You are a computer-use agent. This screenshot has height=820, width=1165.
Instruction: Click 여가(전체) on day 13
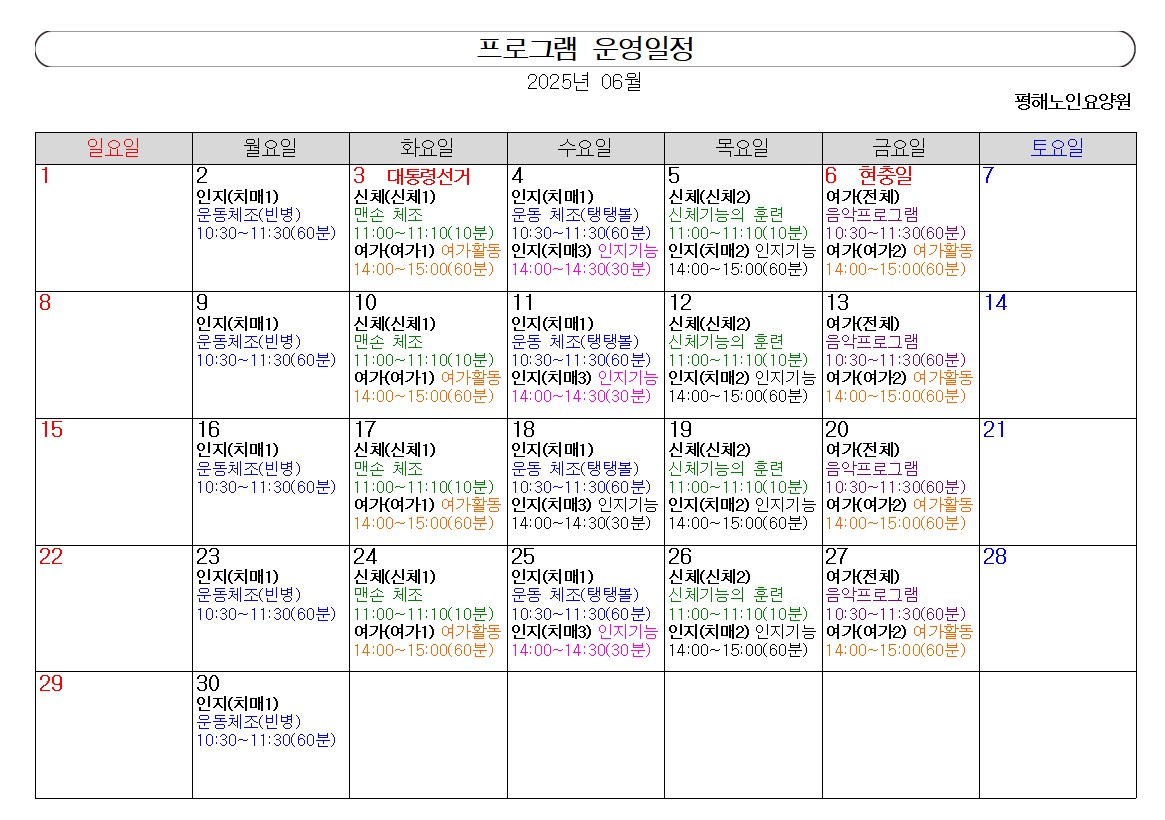(863, 324)
